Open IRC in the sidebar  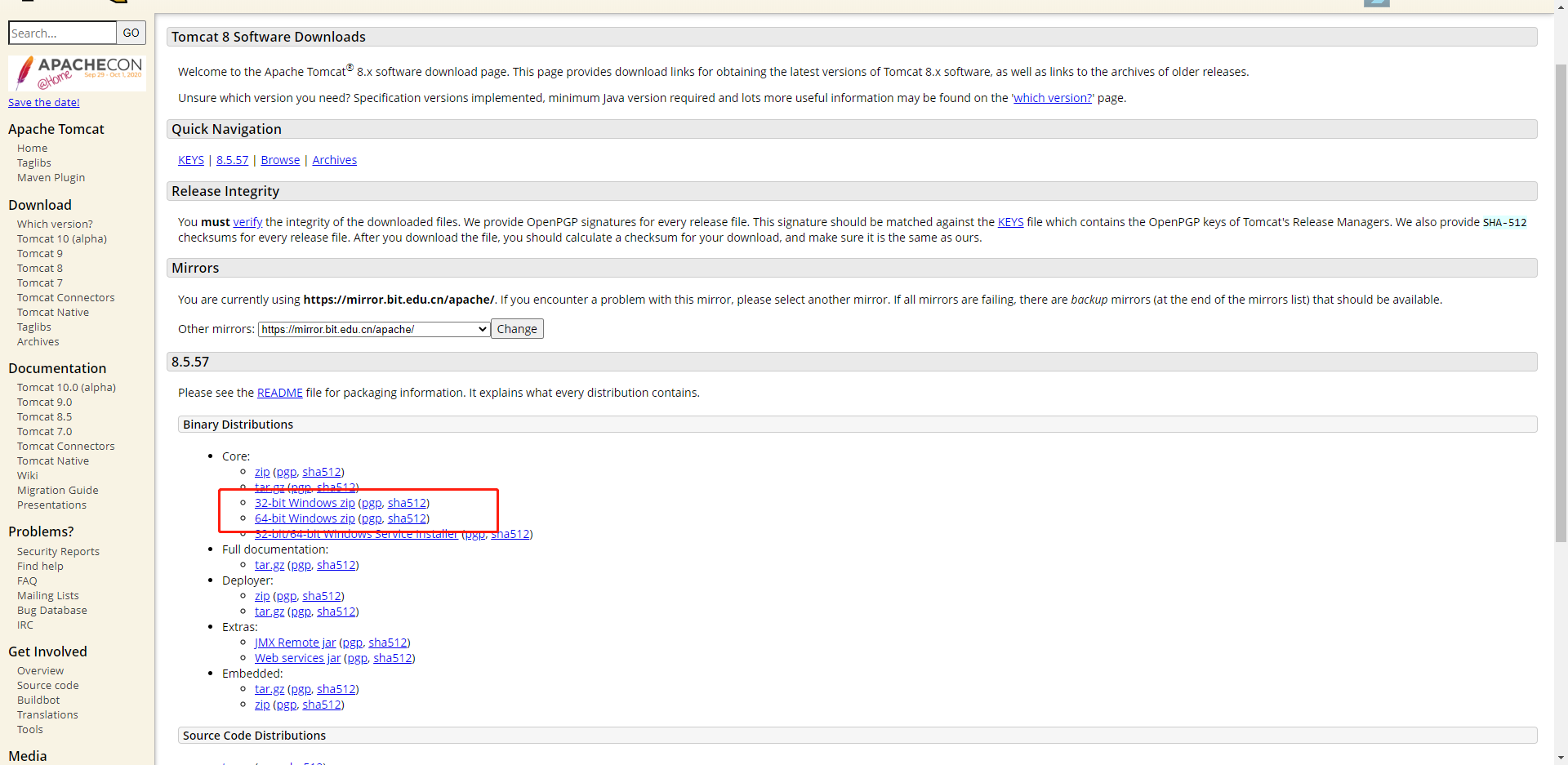25,625
